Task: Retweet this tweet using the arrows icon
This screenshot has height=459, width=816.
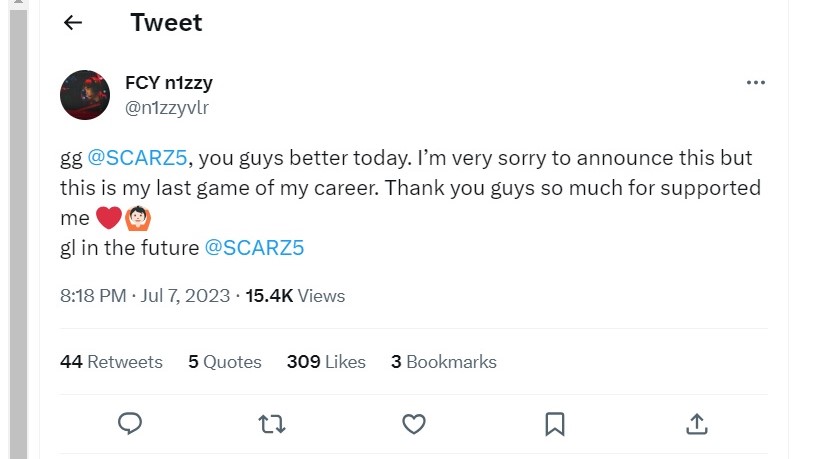Action: (271, 424)
